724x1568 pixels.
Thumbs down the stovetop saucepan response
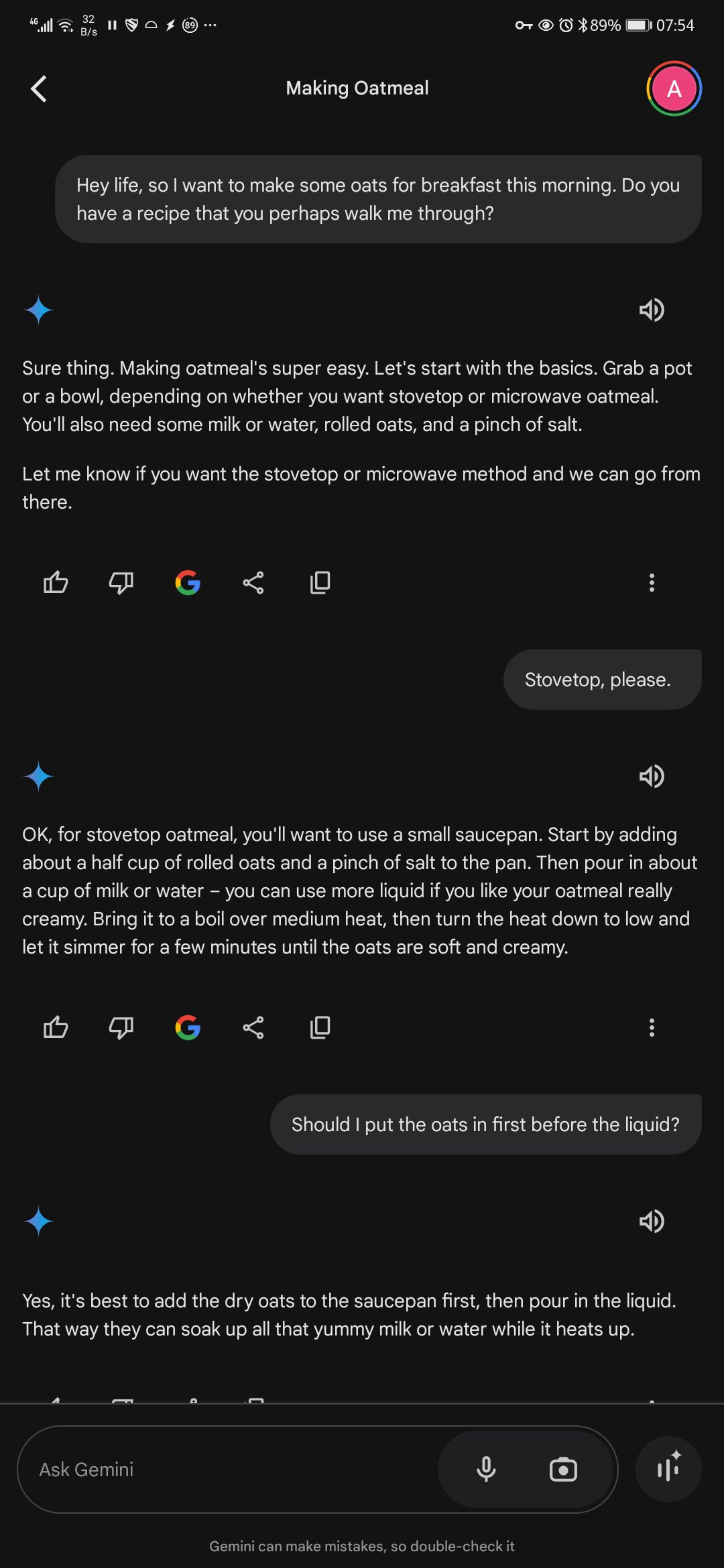coord(121,1027)
